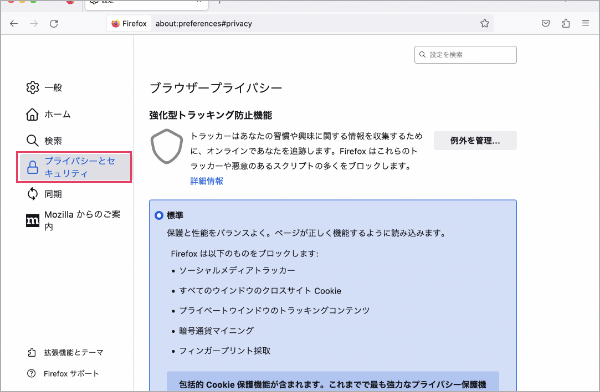
Task: Open the hamburger application menu
Action: pos(585,23)
